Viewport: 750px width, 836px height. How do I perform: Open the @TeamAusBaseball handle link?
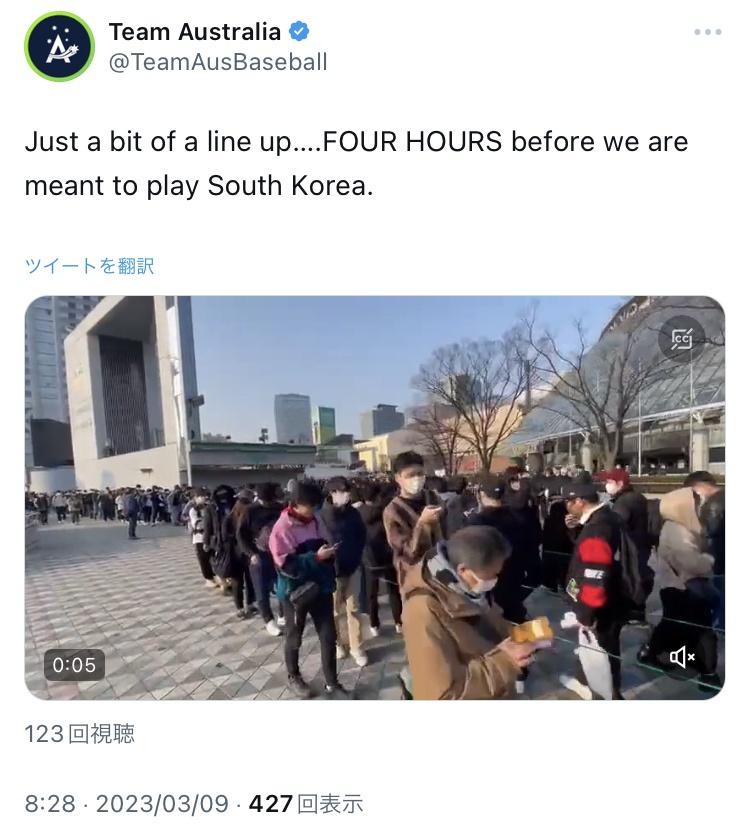click(x=217, y=62)
